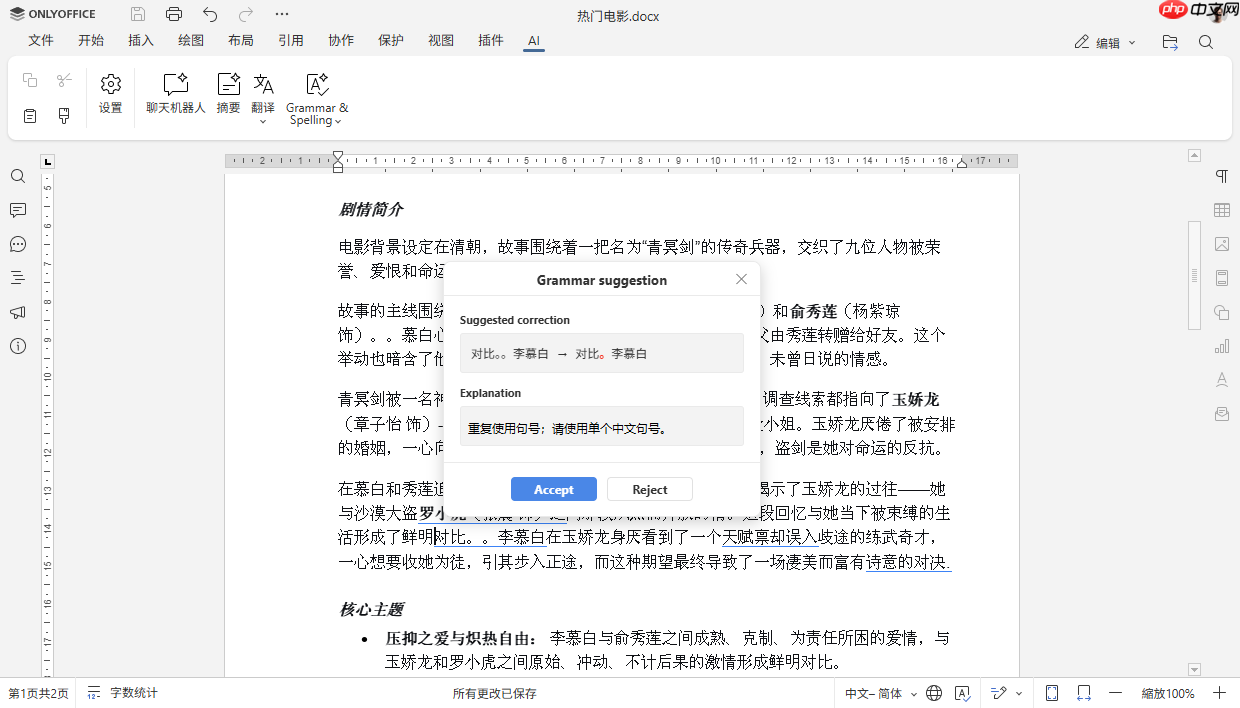Accept the grammar suggestion
Image resolution: width=1240 pixels, height=708 pixels.
(553, 489)
